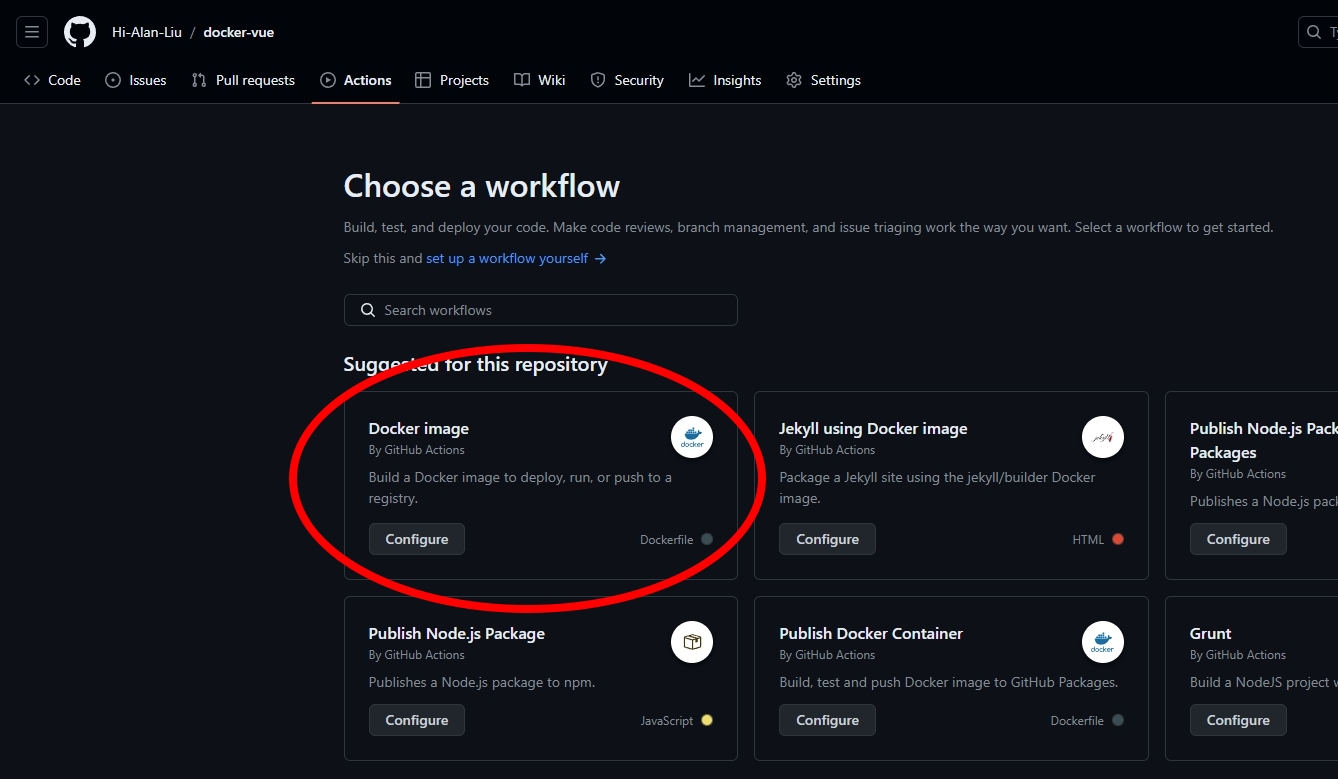Click the Hi-Alan-Liu owner link

(147, 32)
